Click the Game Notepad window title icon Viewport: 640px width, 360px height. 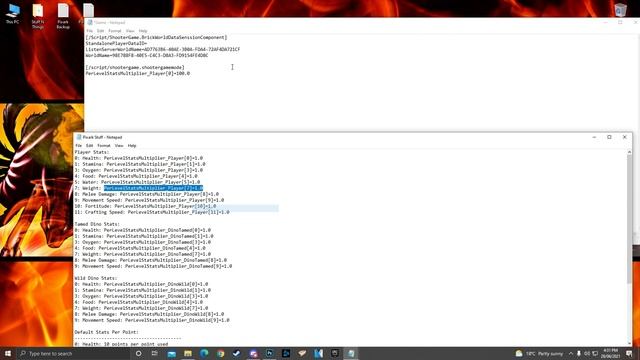click(90, 22)
